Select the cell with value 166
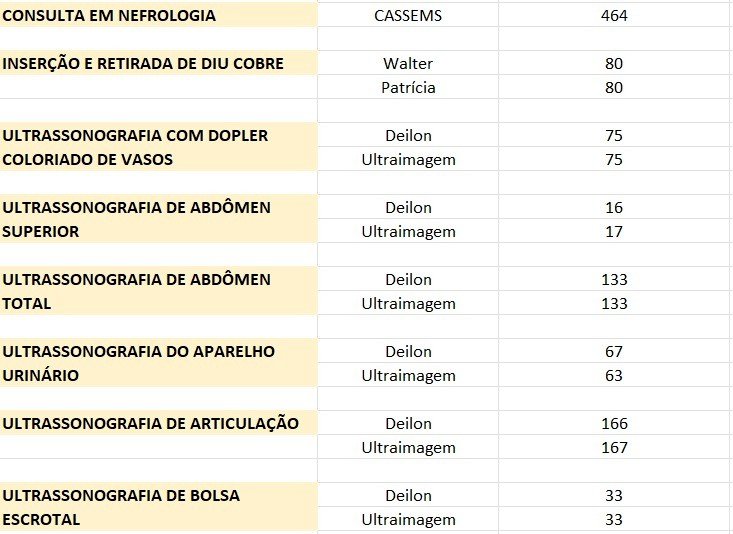 coord(614,423)
